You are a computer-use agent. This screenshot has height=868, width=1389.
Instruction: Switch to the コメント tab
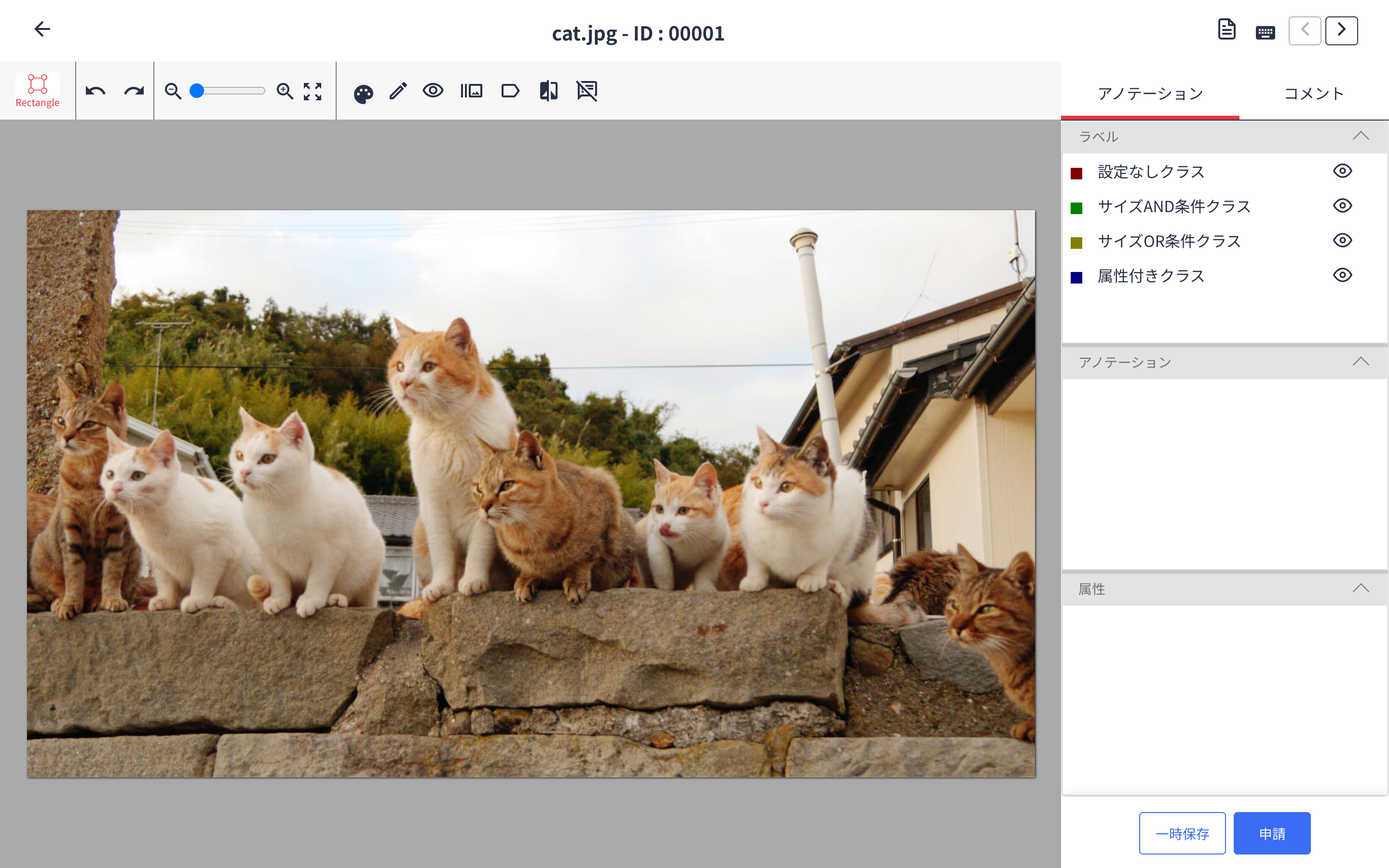pyautogui.click(x=1313, y=94)
